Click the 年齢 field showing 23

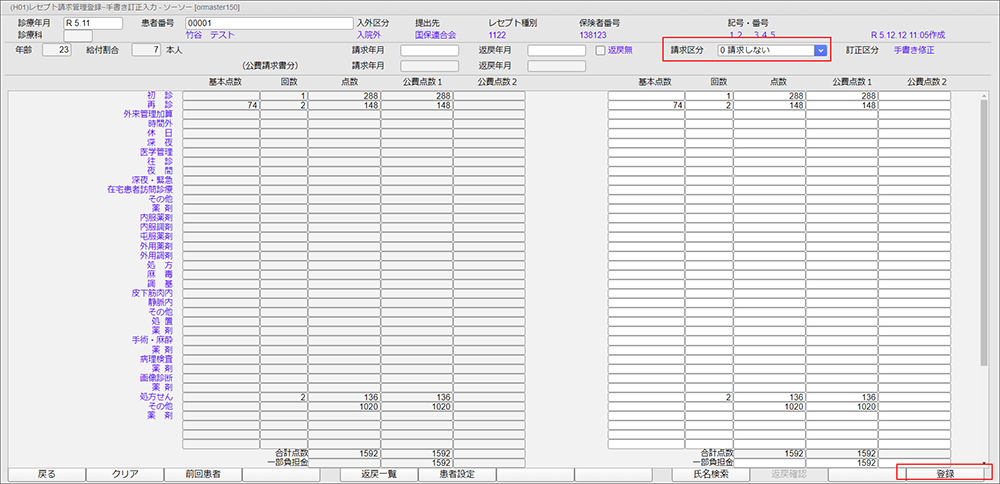(x=58, y=50)
